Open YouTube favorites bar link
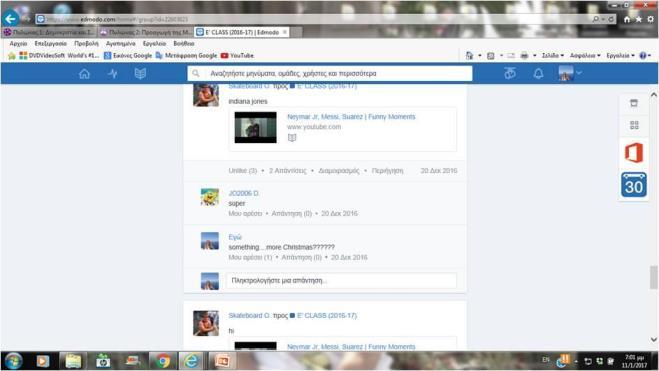Viewport: 659px width, 371px height. [237, 55]
